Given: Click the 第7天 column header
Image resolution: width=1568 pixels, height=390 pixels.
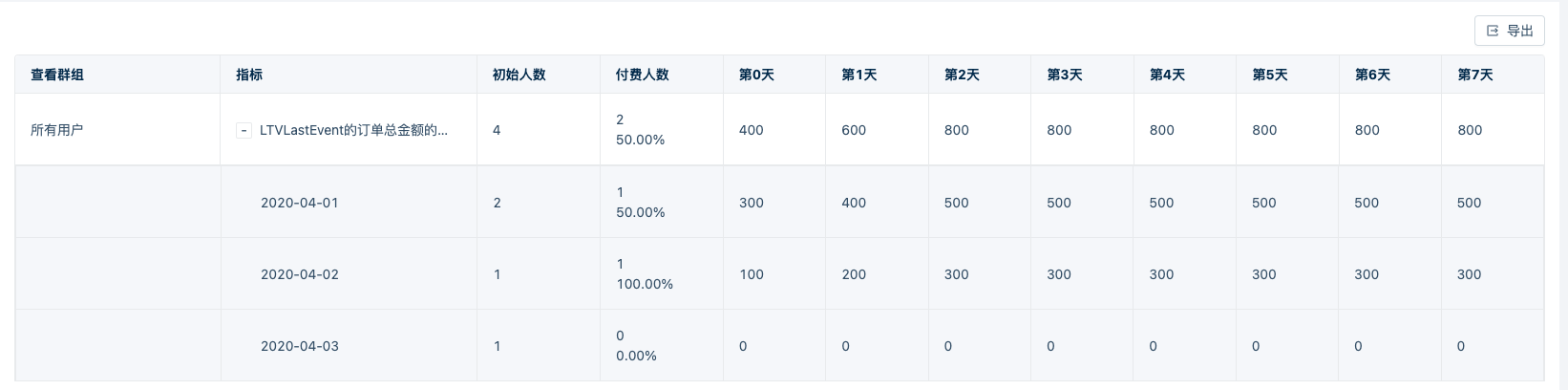Looking at the screenshot, I should [1474, 75].
